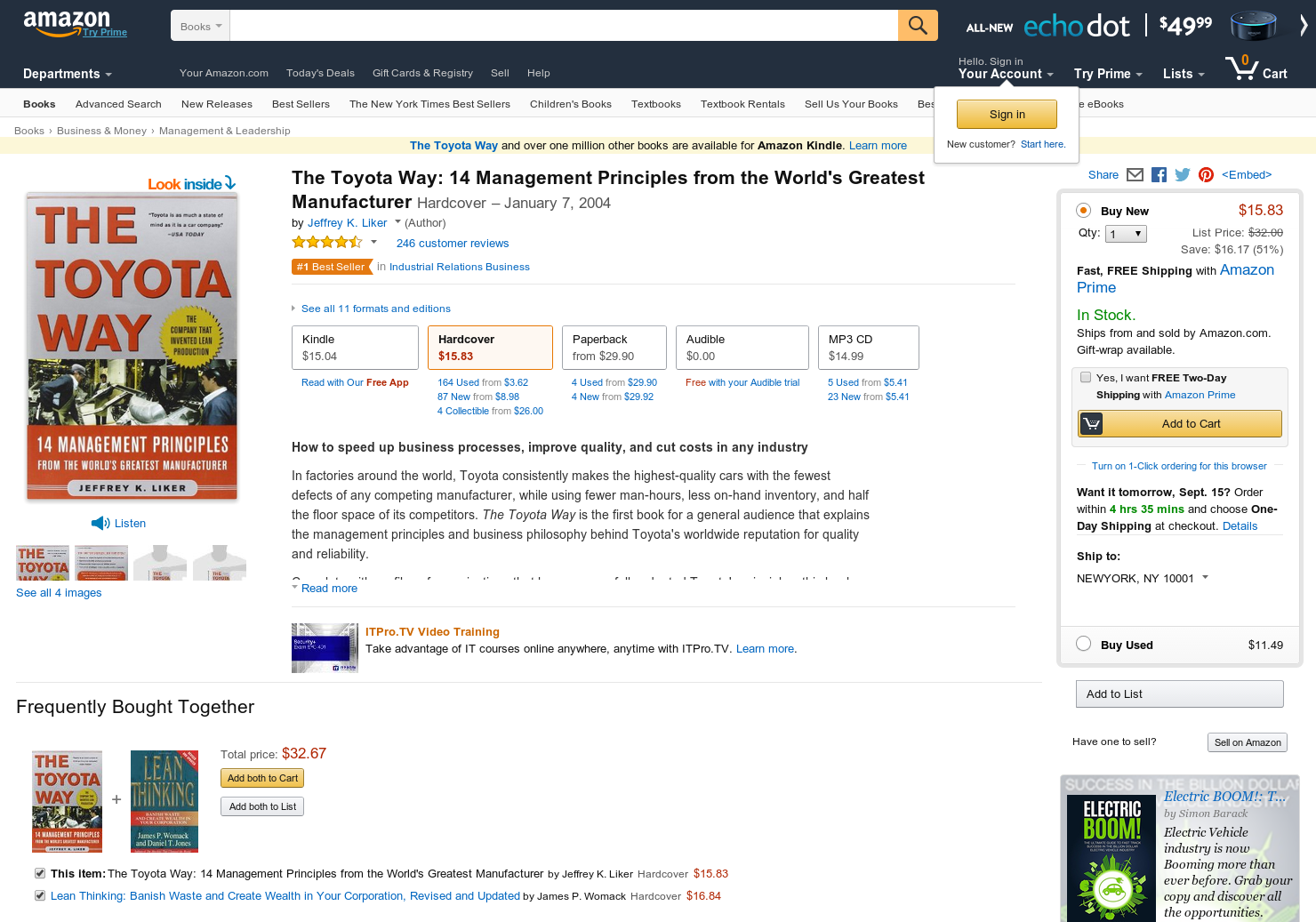Click the #1 Best Seller badge

pyautogui.click(x=331, y=267)
